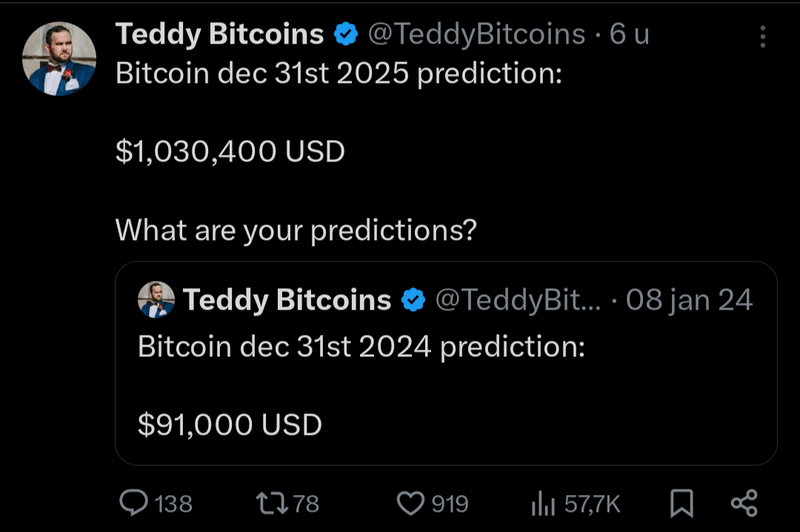This screenshot has width=800, height=532.
Task: Click the "6 u" timestamp
Action: tap(629, 35)
